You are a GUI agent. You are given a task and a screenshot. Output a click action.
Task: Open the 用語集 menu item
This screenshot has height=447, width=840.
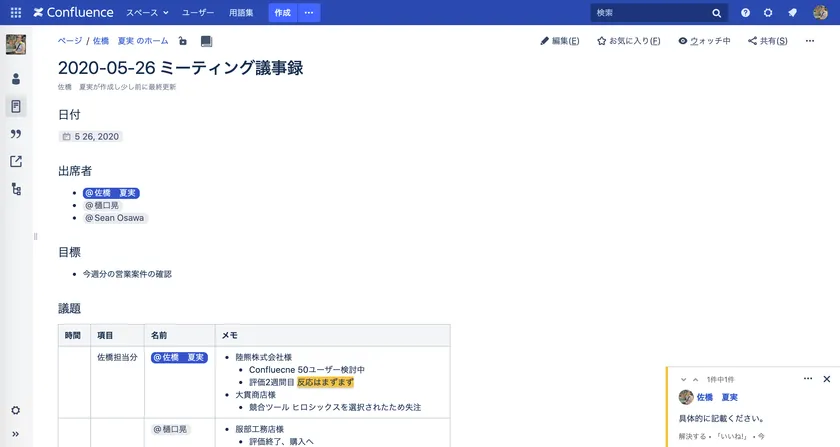240,13
